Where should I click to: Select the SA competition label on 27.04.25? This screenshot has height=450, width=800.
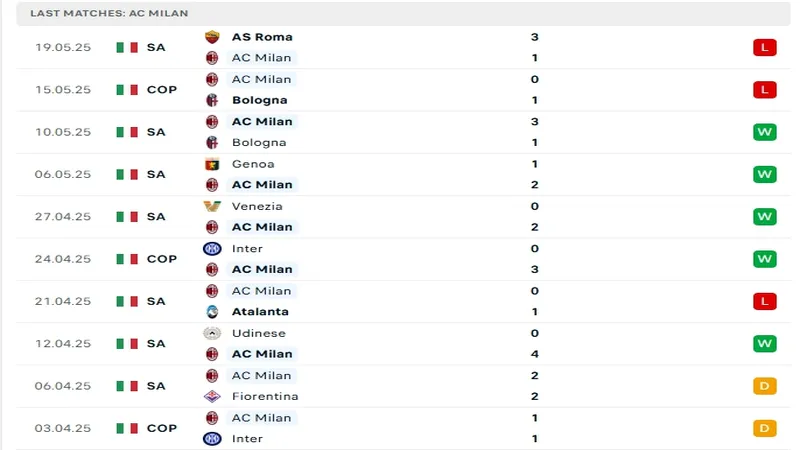(156, 217)
